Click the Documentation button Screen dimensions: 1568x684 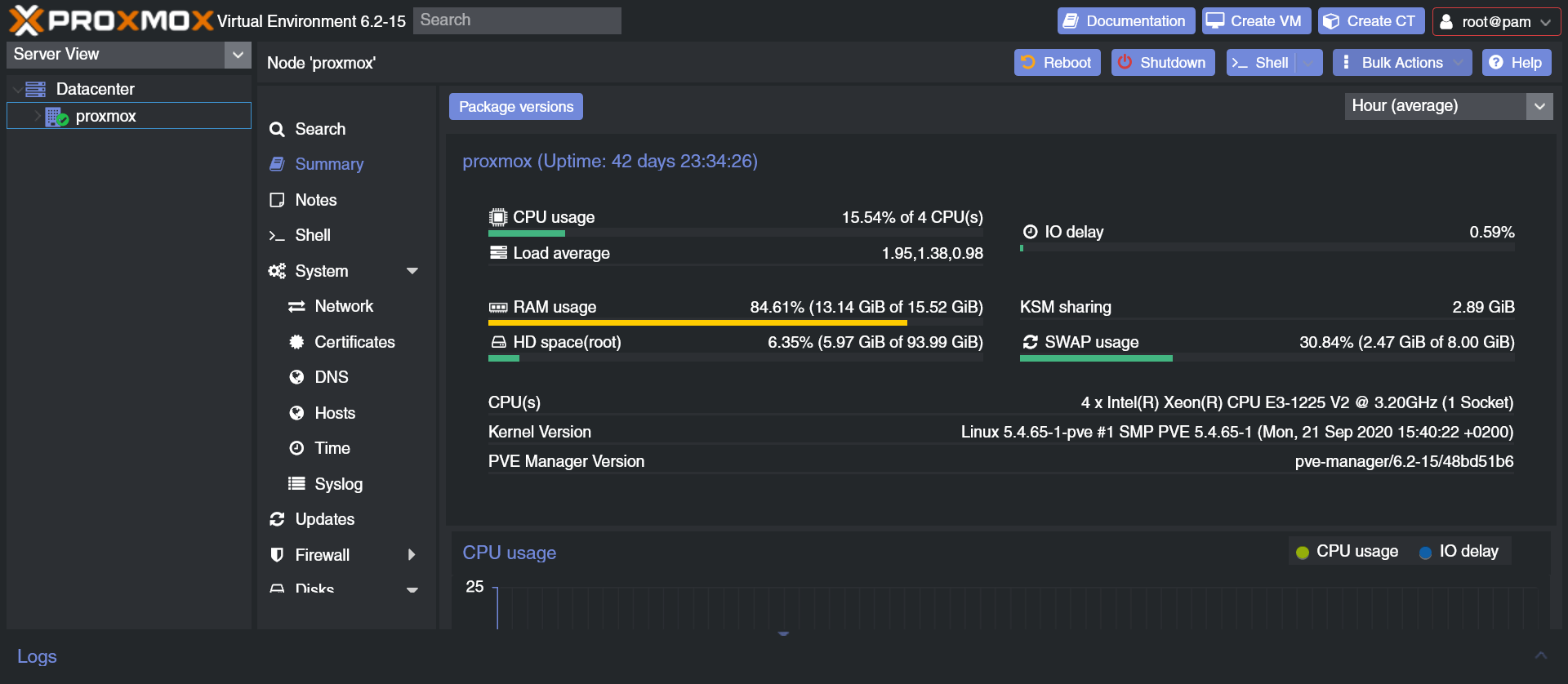click(x=1126, y=21)
